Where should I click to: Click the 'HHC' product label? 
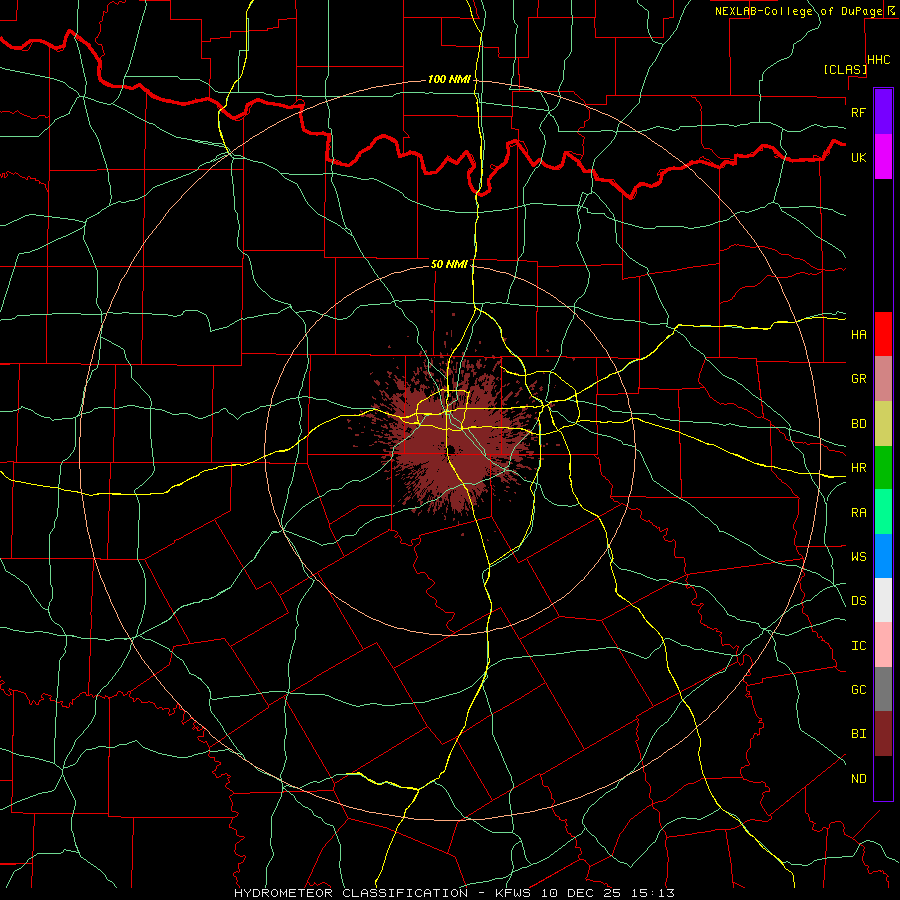878,60
